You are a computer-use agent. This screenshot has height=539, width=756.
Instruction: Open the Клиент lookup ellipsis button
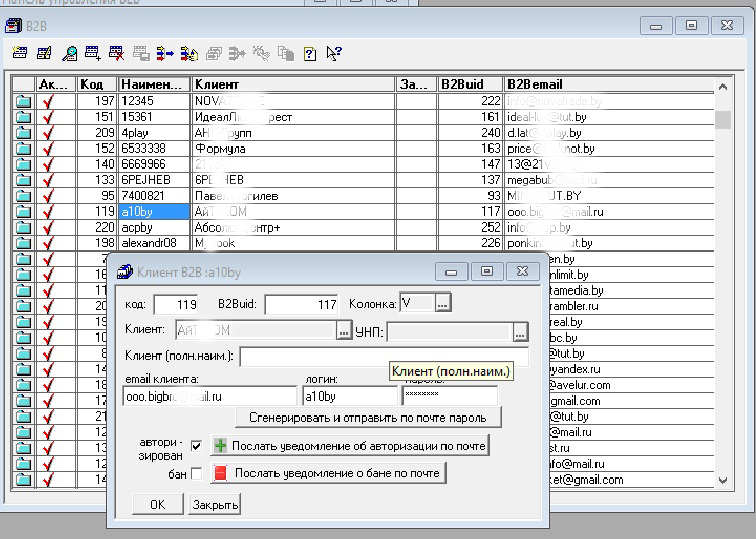[x=345, y=331]
